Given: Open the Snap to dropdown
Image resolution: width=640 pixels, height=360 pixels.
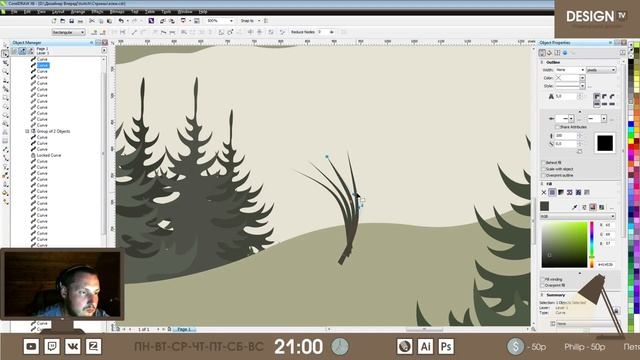Looking at the screenshot, I should [x=259, y=21].
